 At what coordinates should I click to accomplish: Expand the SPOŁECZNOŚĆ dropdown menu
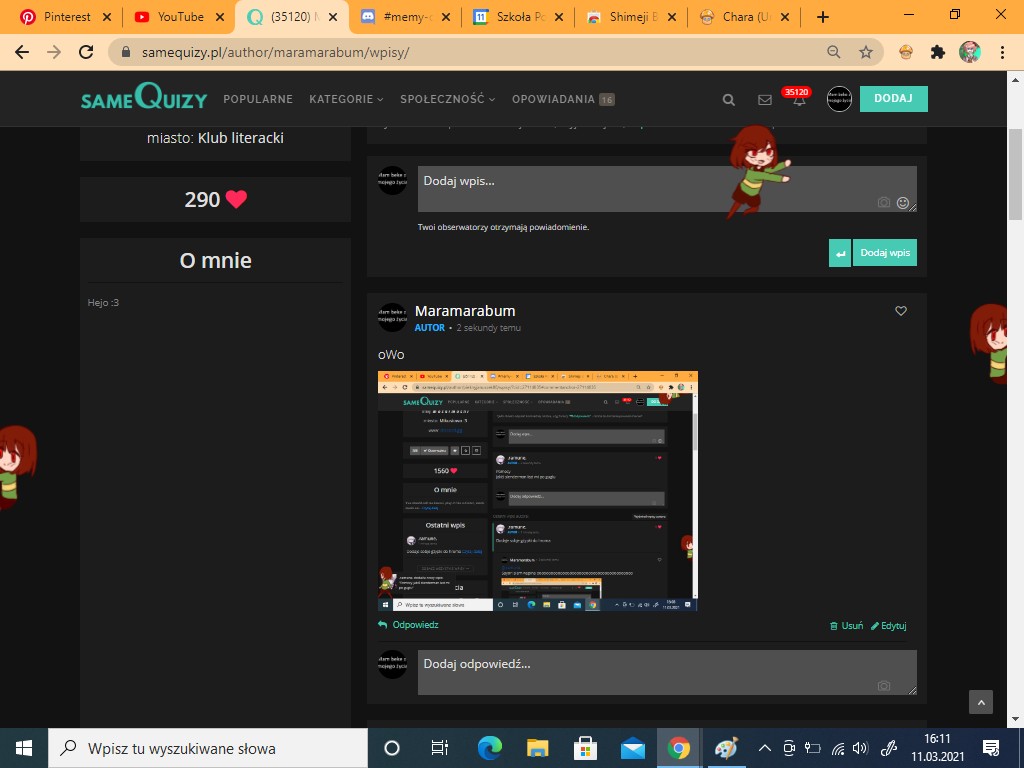tap(447, 99)
